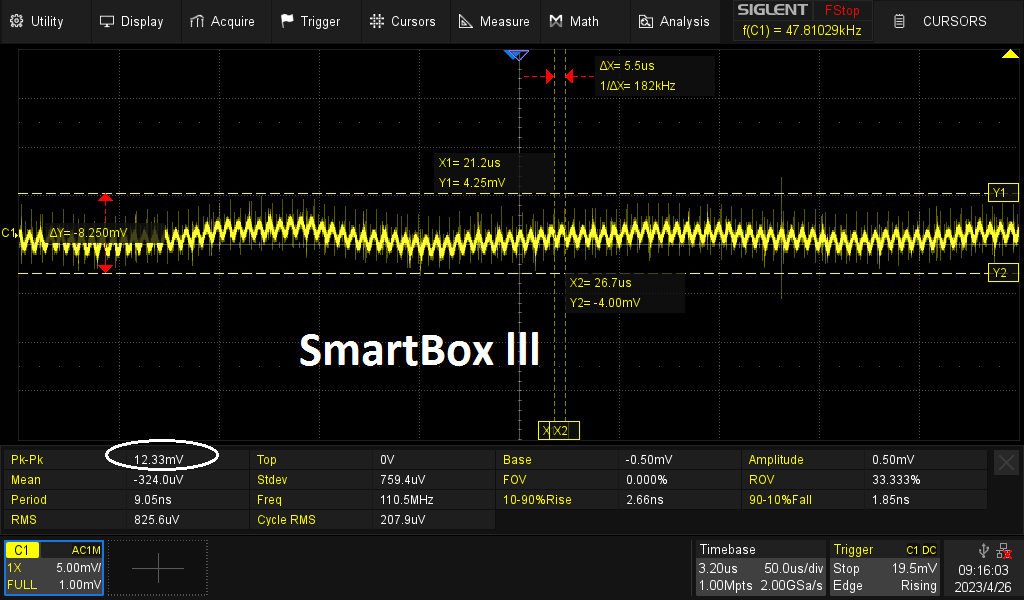The width and height of the screenshot is (1024, 600).
Task: Click the ΔY= -8.250mV readout
Action: coord(88,232)
